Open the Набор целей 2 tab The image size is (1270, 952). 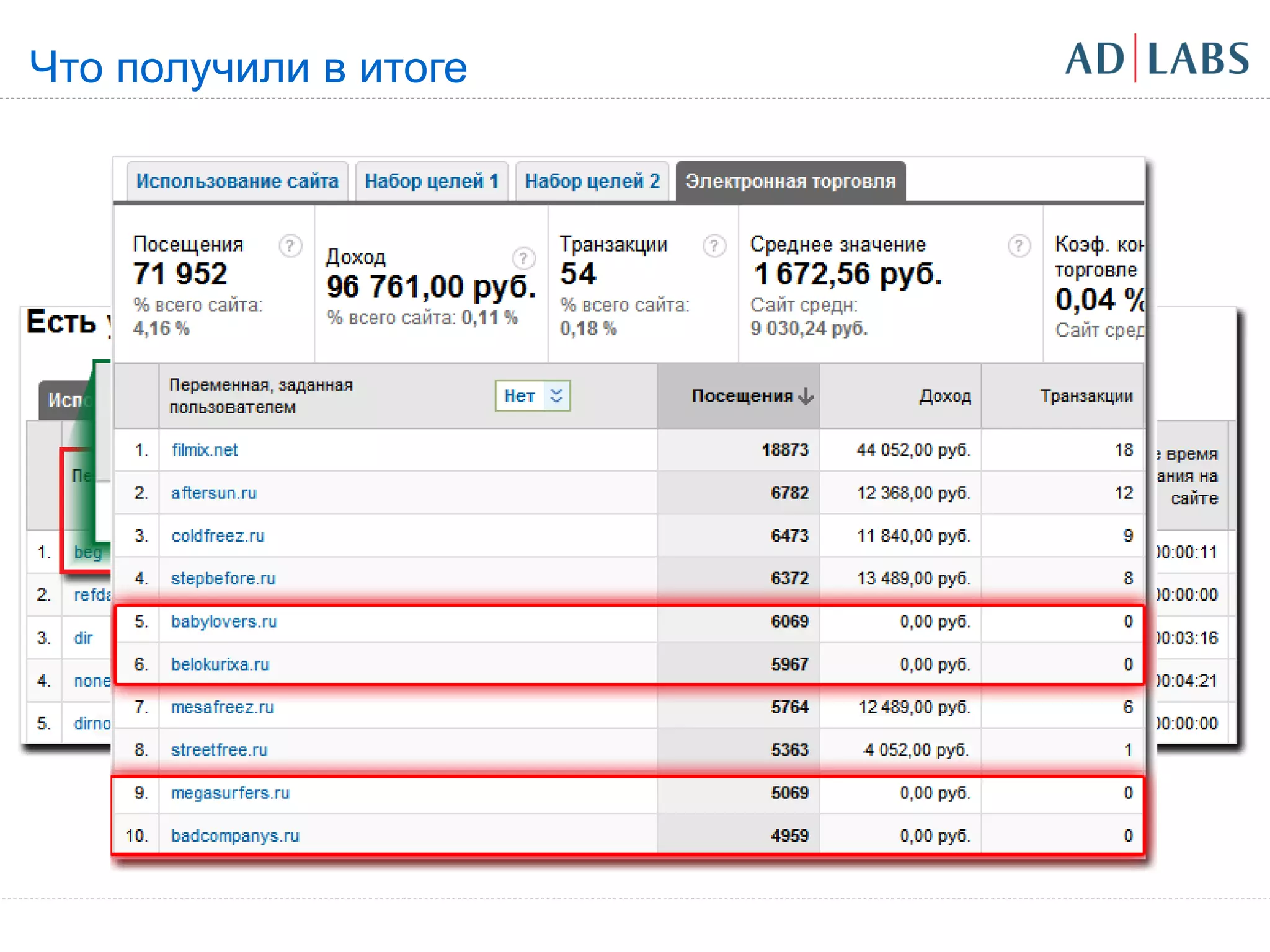point(592,181)
